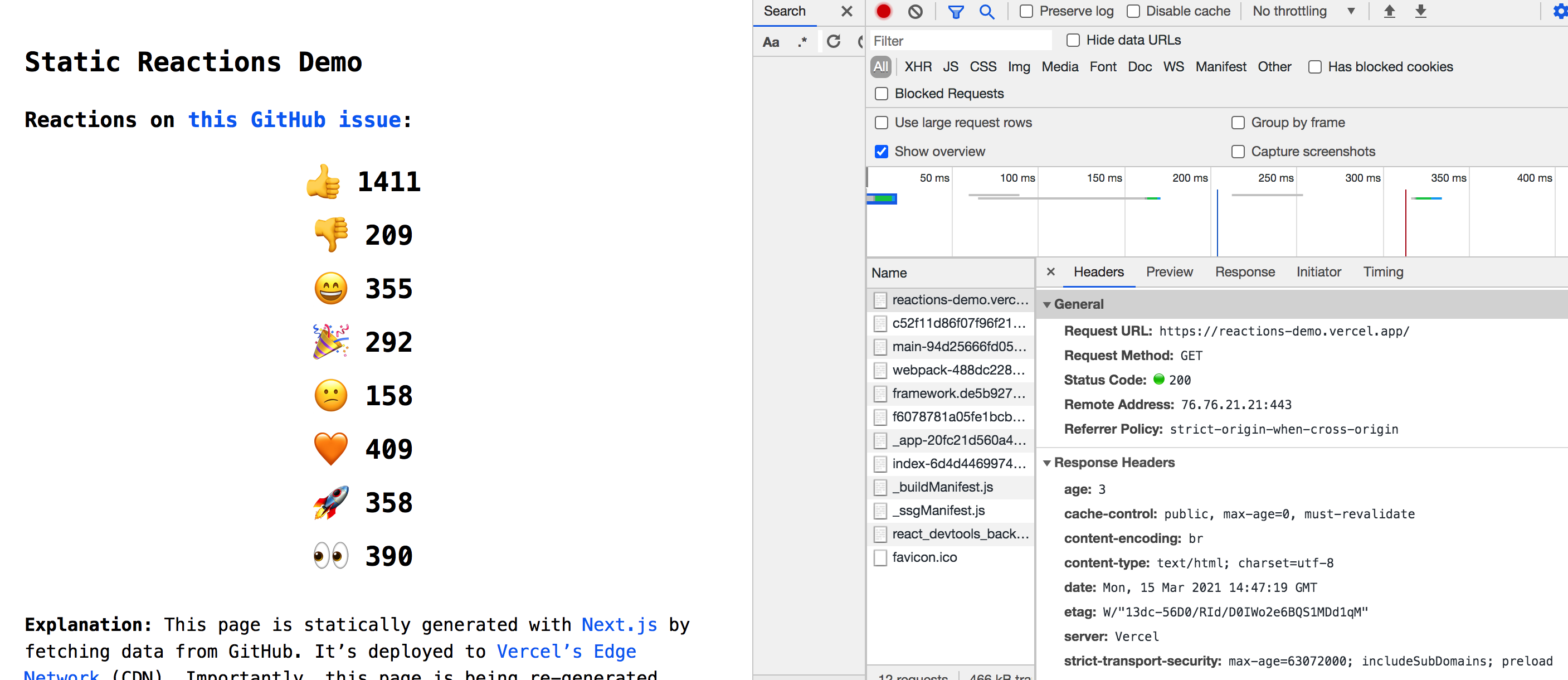Filter requests by Other
1568x680 pixels.
1274,67
